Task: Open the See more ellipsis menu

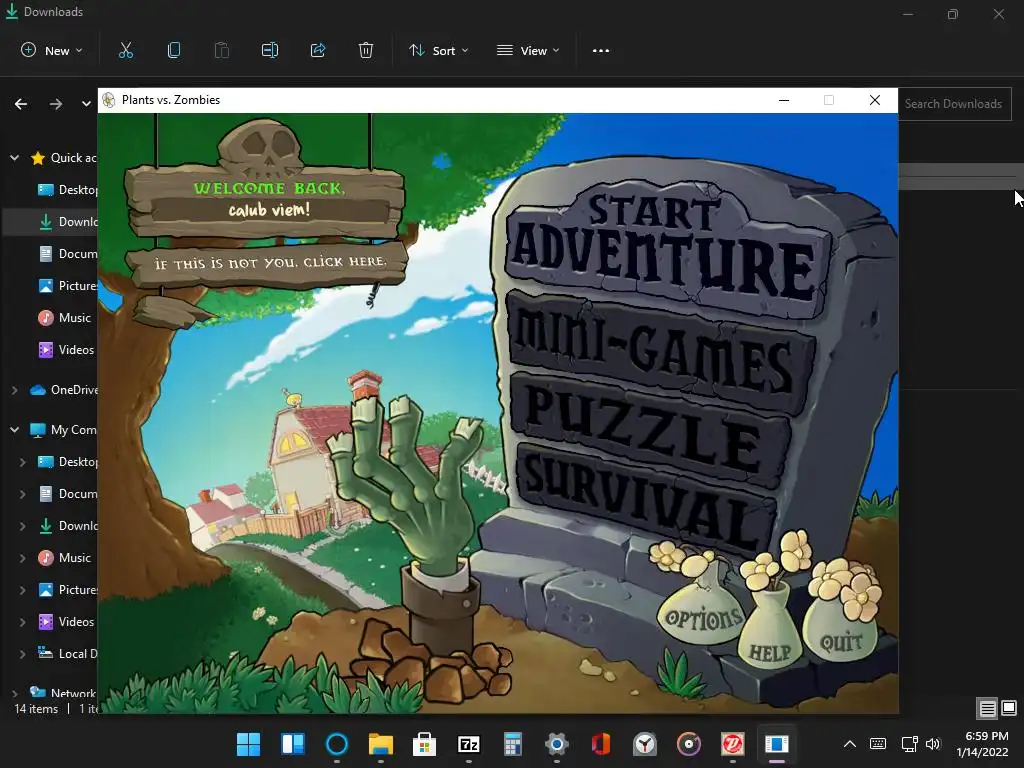Action: point(601,50)
